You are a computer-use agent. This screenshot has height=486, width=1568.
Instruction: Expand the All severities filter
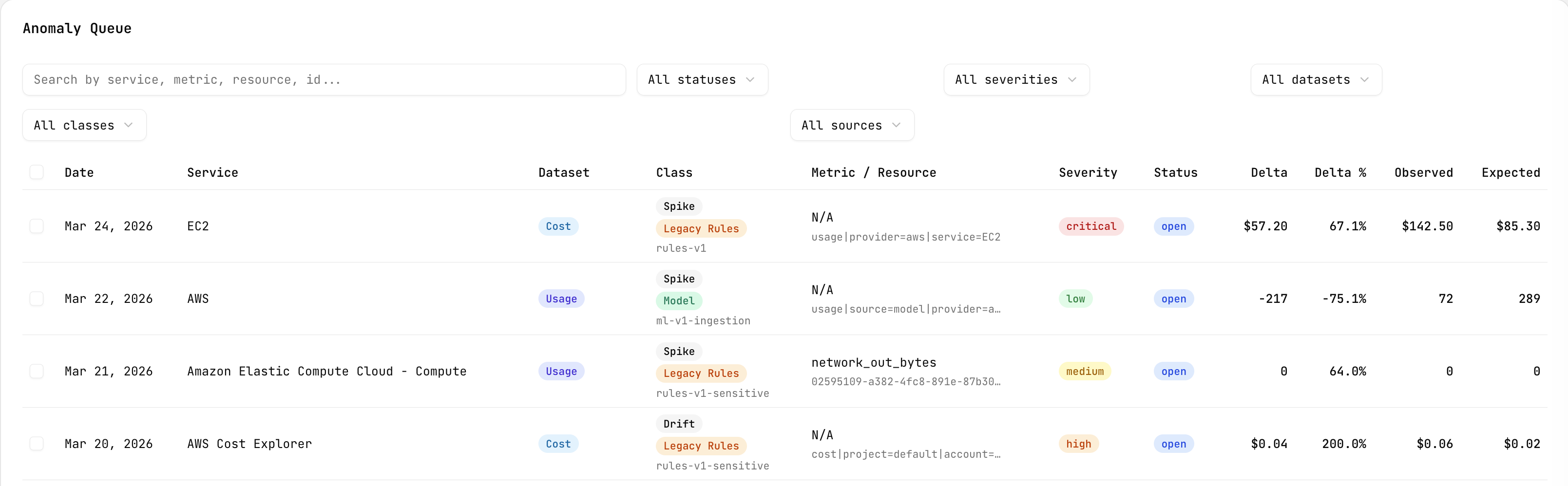(x=1016, y=80)
